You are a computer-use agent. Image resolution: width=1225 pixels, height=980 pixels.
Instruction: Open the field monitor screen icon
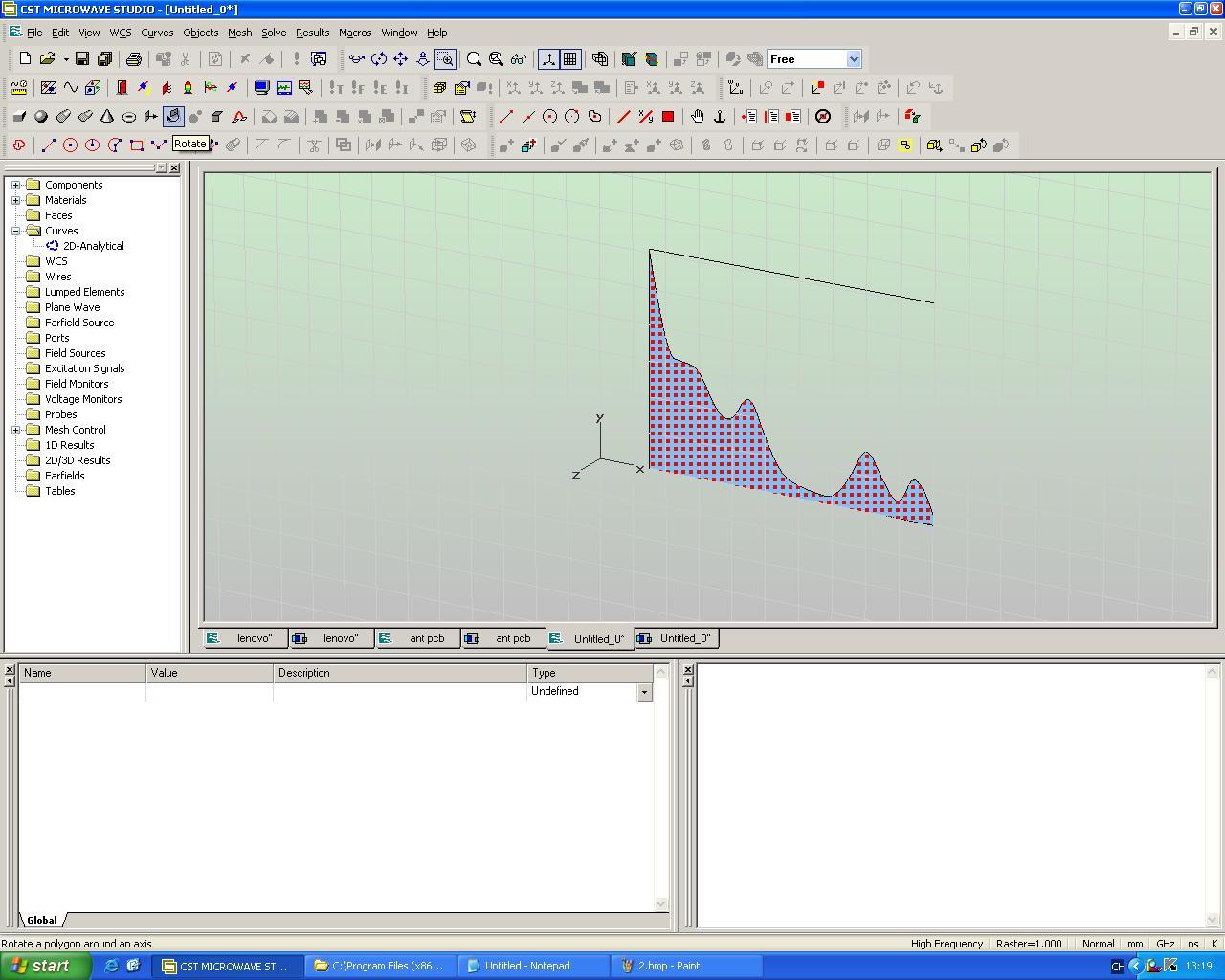click(261, 88)
